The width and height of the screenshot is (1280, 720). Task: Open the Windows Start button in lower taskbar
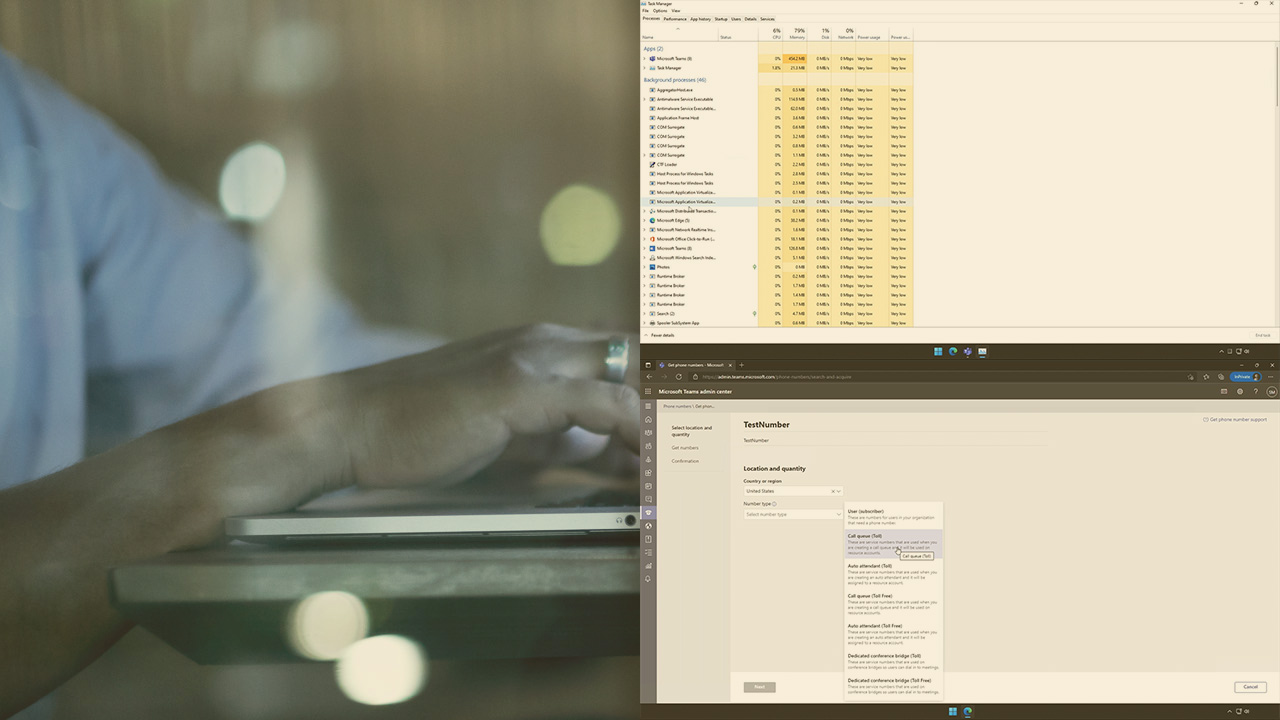coord(952,712)
